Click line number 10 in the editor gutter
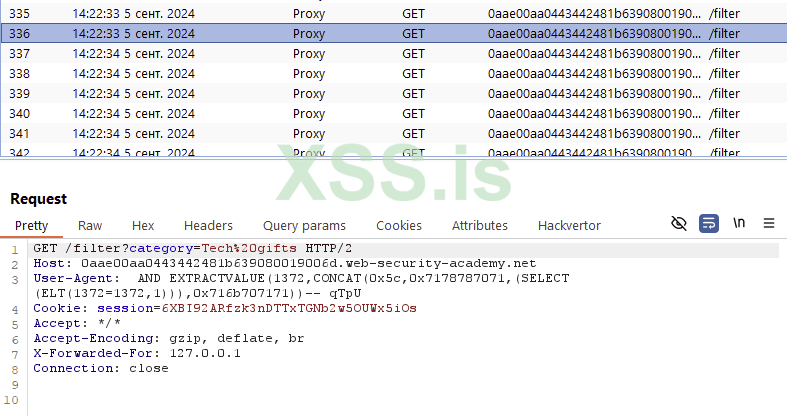The height and width of the screenshot is (416, 787). [11, 400]
